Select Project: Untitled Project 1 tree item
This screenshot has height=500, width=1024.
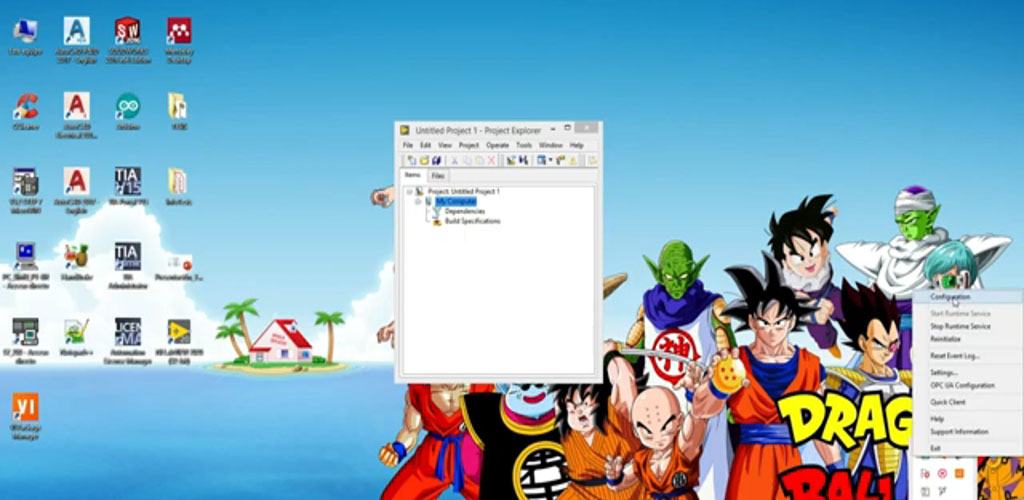click(464, 191)
